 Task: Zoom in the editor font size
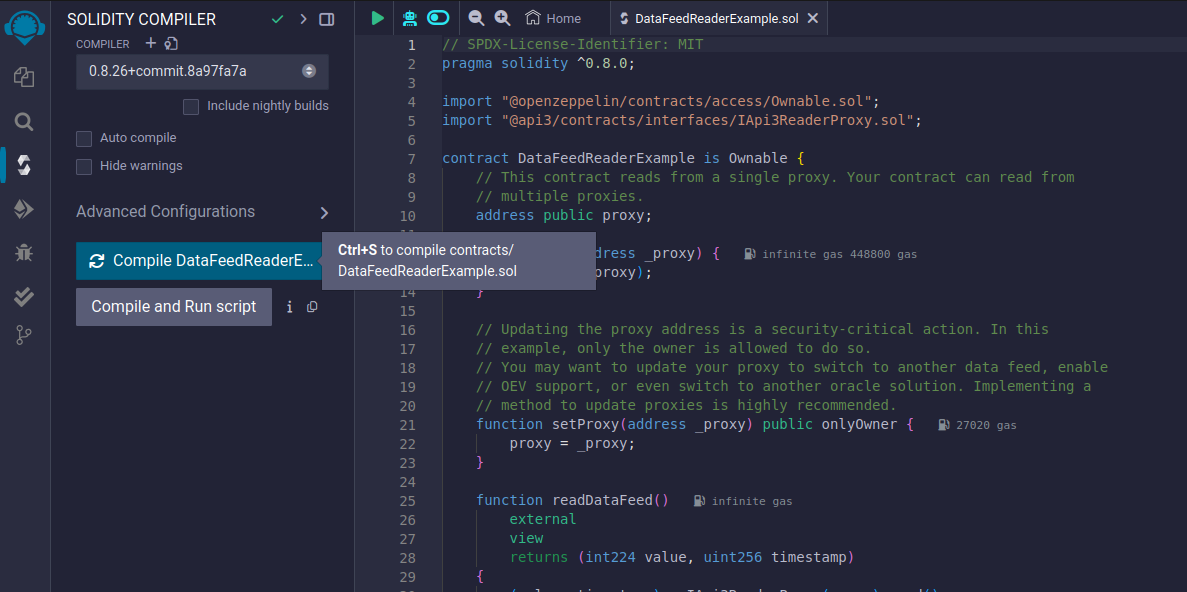[502, 18]
